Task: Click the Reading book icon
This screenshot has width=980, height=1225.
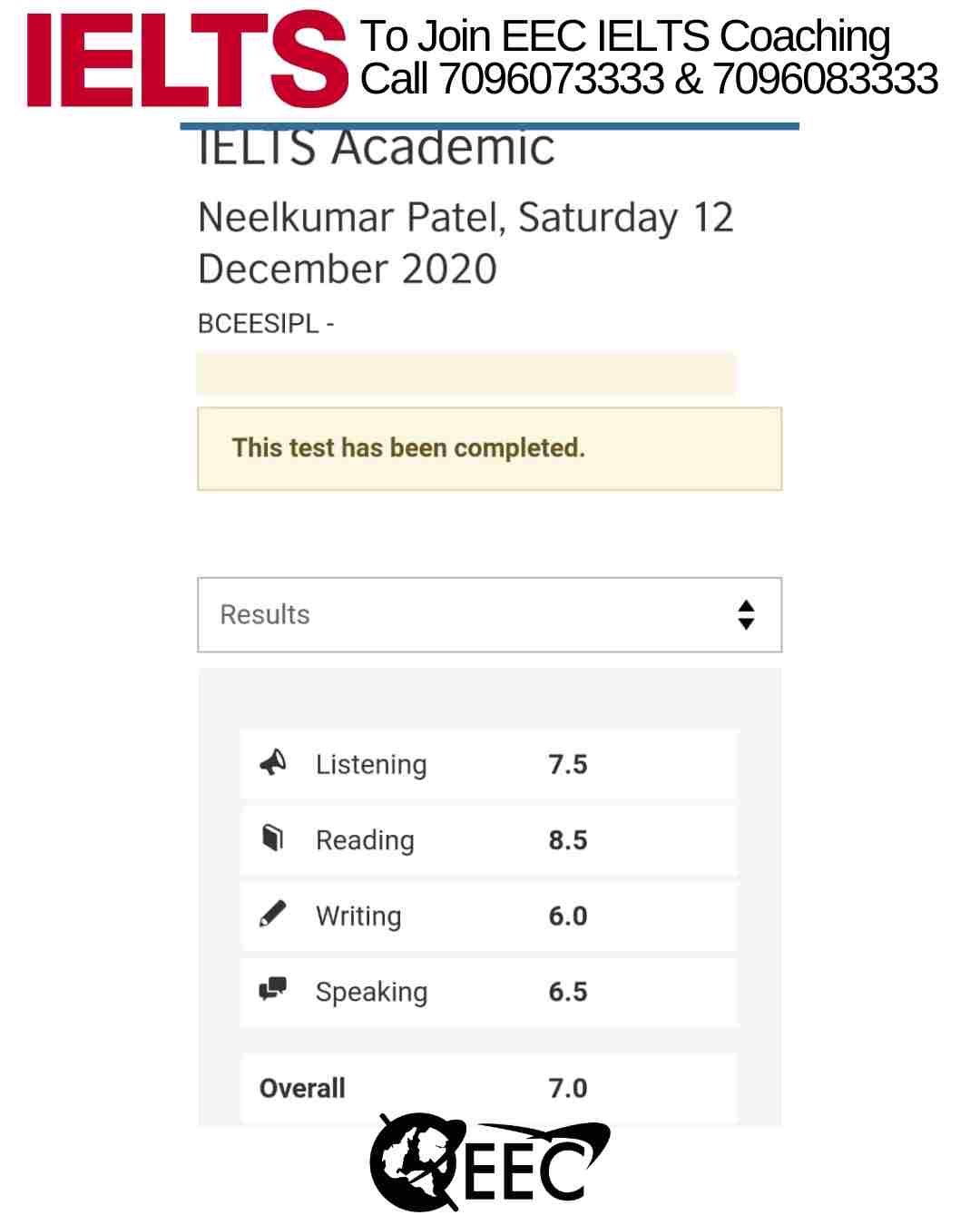Action: (272, 838)
